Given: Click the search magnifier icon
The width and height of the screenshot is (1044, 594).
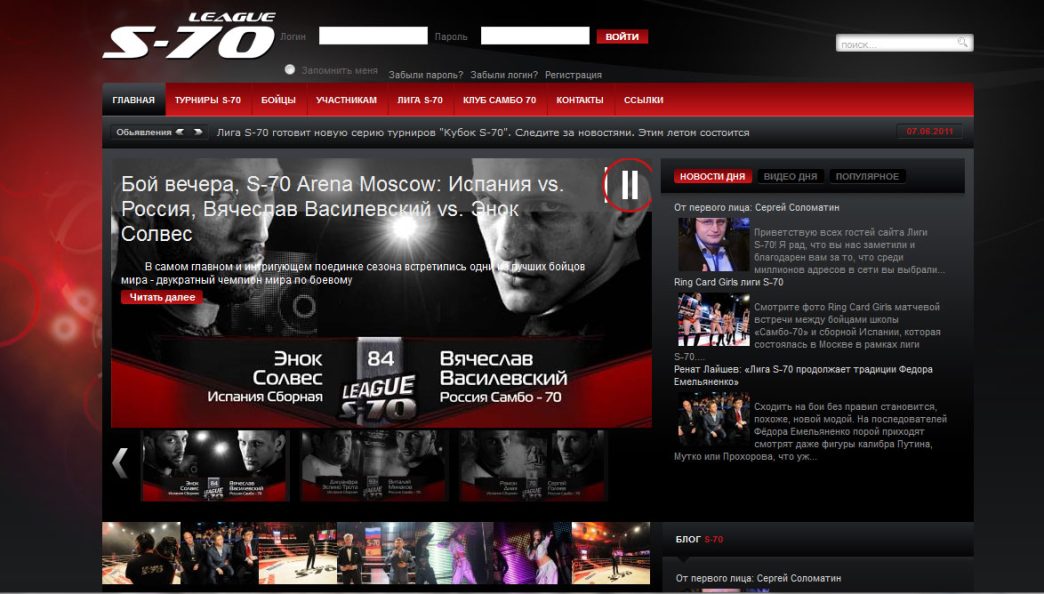Looking at the screenshot, I should pyautogui.click(x=962, y=43).
